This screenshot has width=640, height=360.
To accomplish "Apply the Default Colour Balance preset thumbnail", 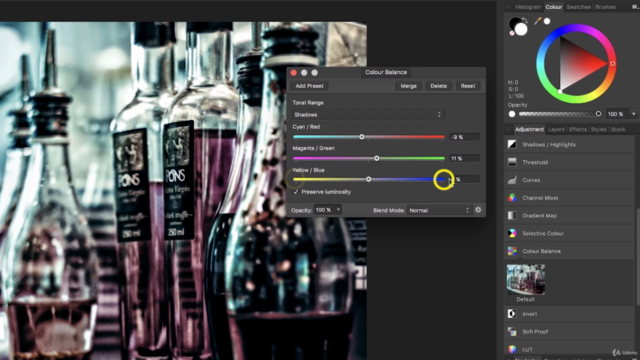I will point(526,280).
